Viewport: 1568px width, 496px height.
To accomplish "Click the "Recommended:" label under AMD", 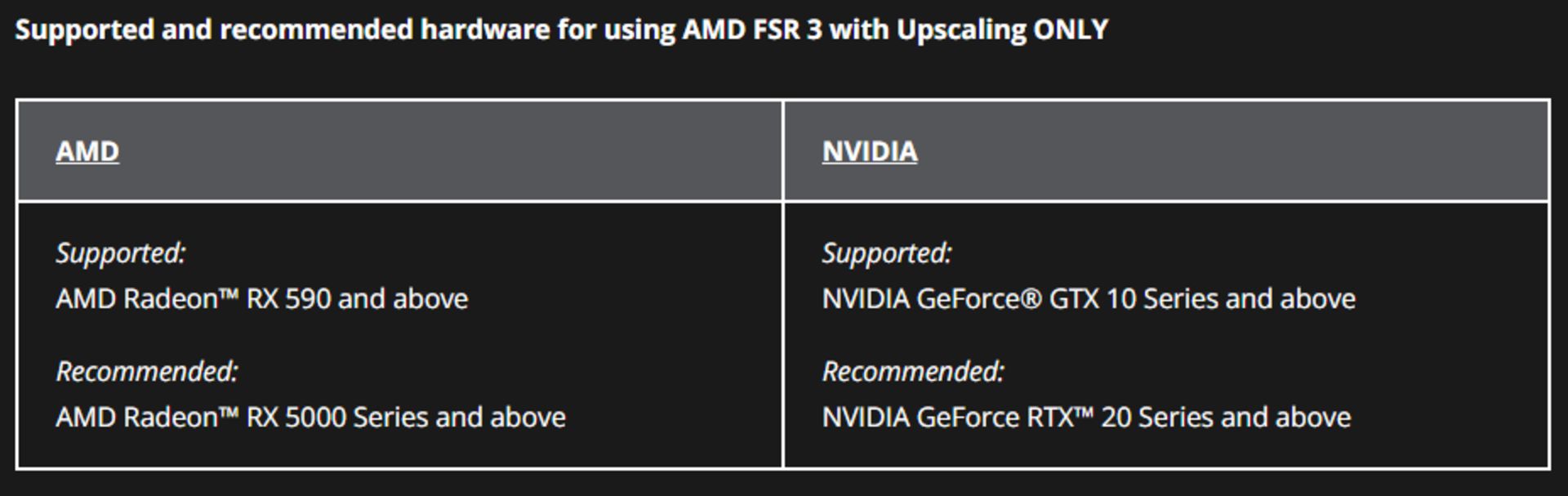I will [147, 372].
